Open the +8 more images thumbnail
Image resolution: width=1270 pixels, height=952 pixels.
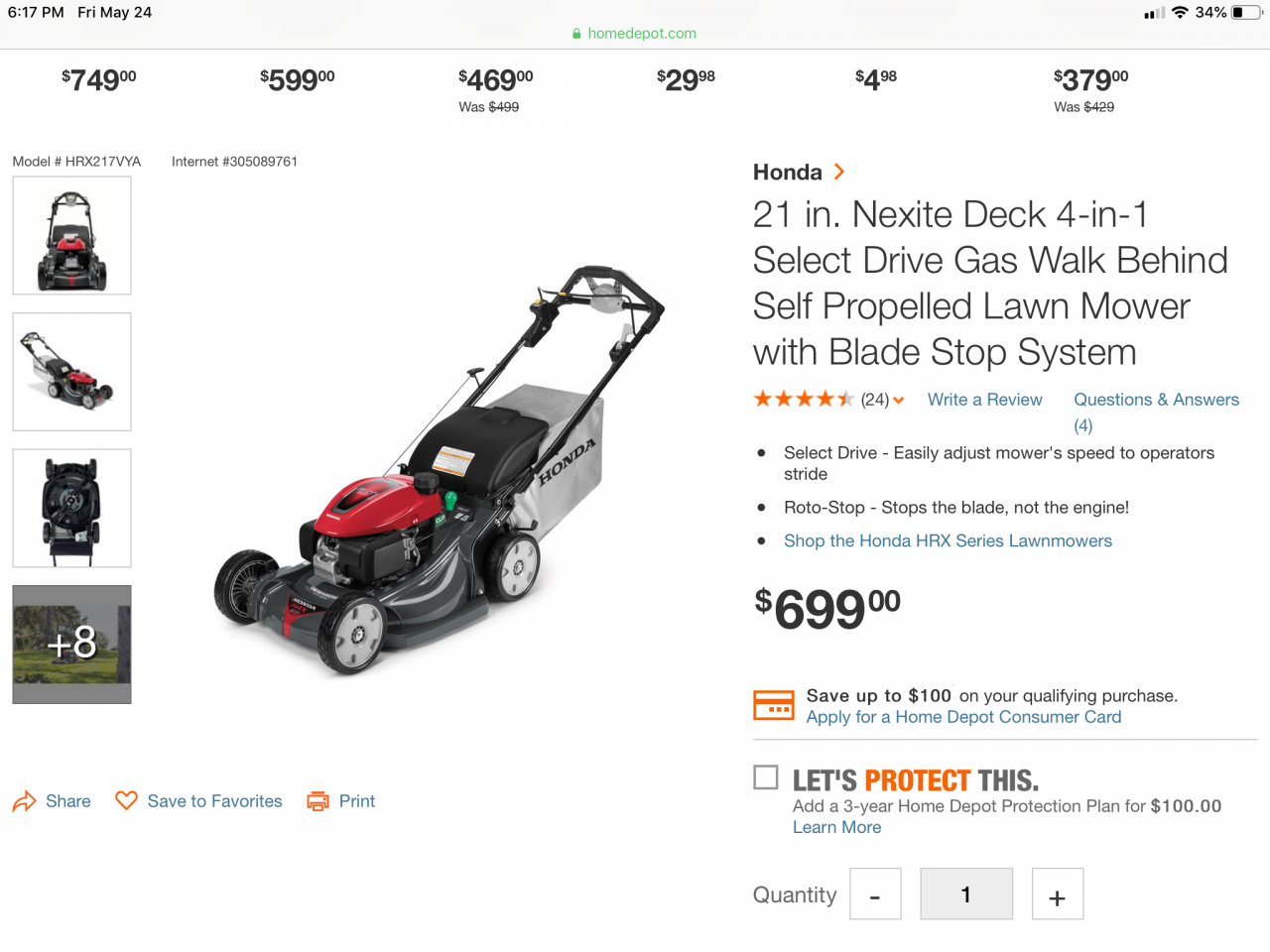point(71,645)
